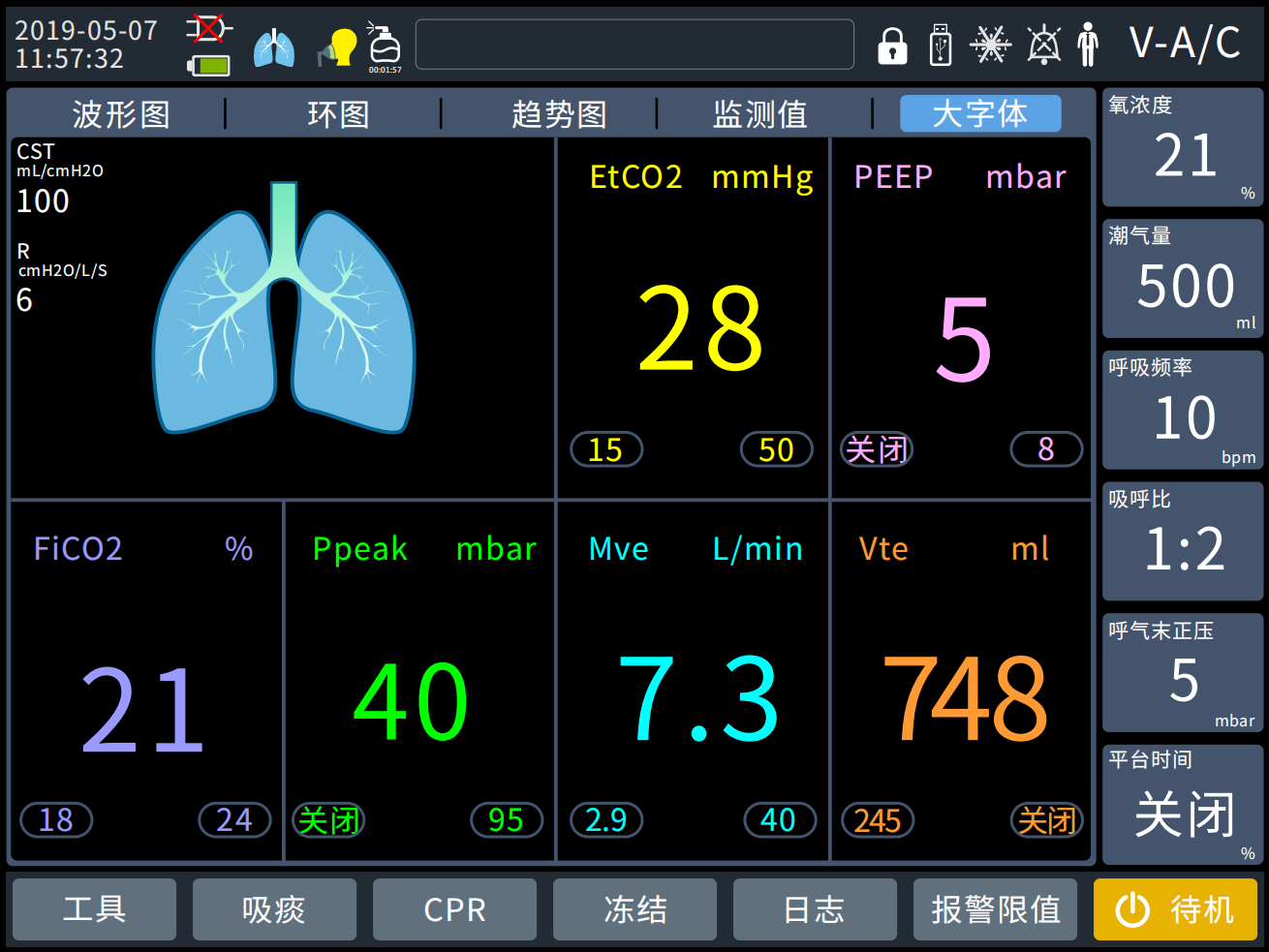The height and width of the screenshot is (952, 1269).
Task: Tap the screen lock padlock icon
Action: click(x=892, y=46)
